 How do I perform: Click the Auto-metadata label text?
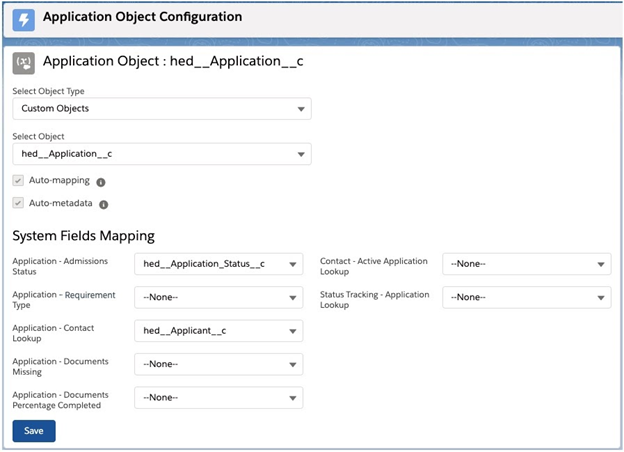click(x=61, y=203)
